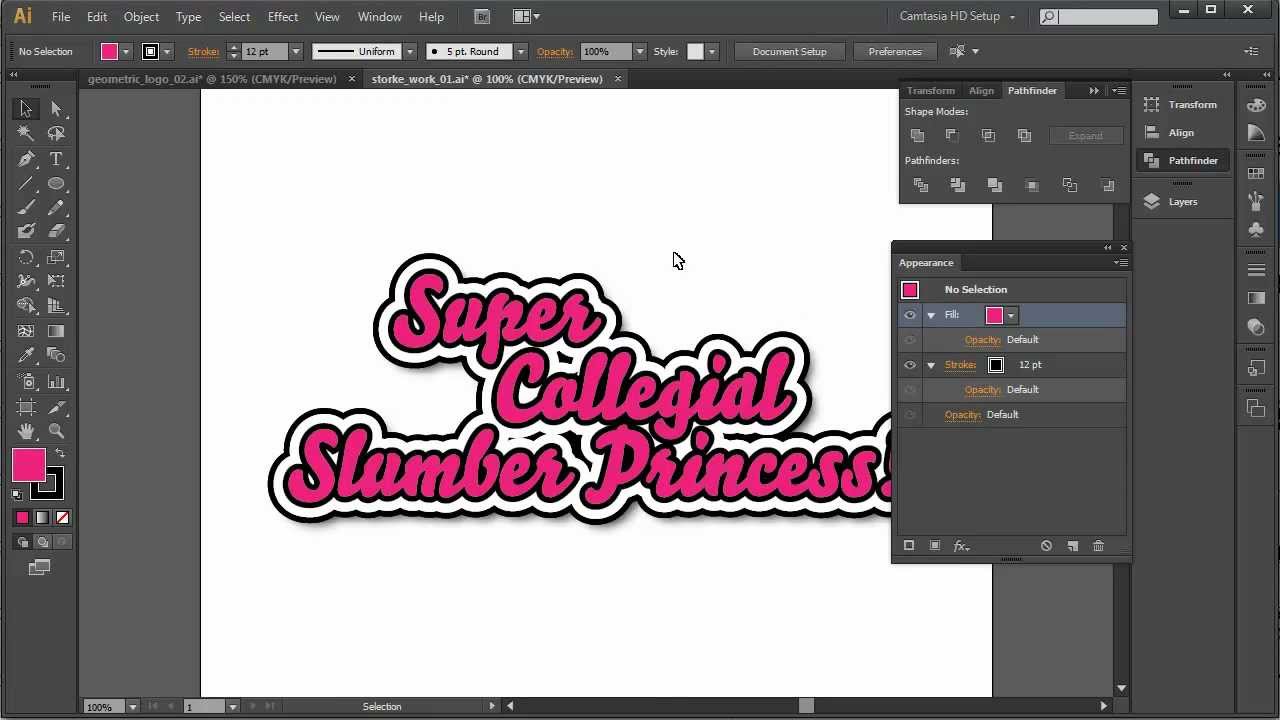Image resolution: width=1280 pixels, height=720 pixels.
Task: Activate the Zoom tool
Action: coord(56,431)
